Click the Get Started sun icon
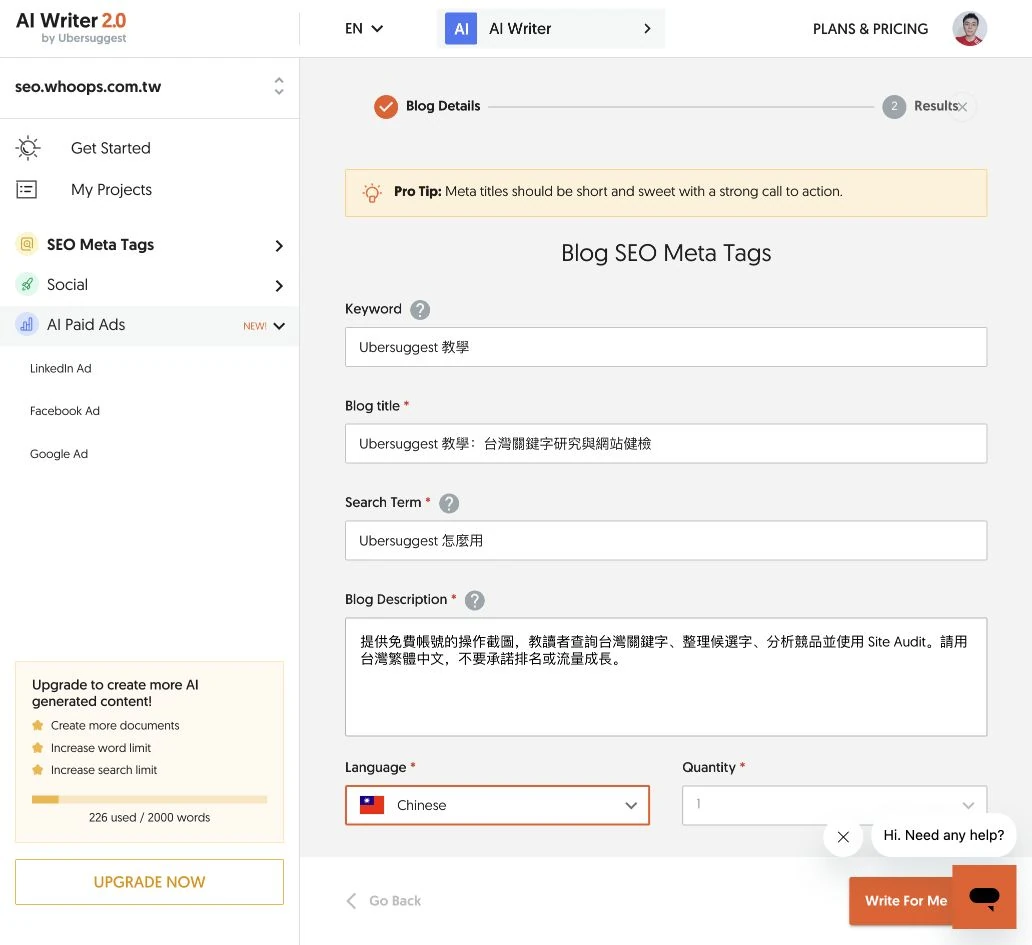 [x=28, y=148]
